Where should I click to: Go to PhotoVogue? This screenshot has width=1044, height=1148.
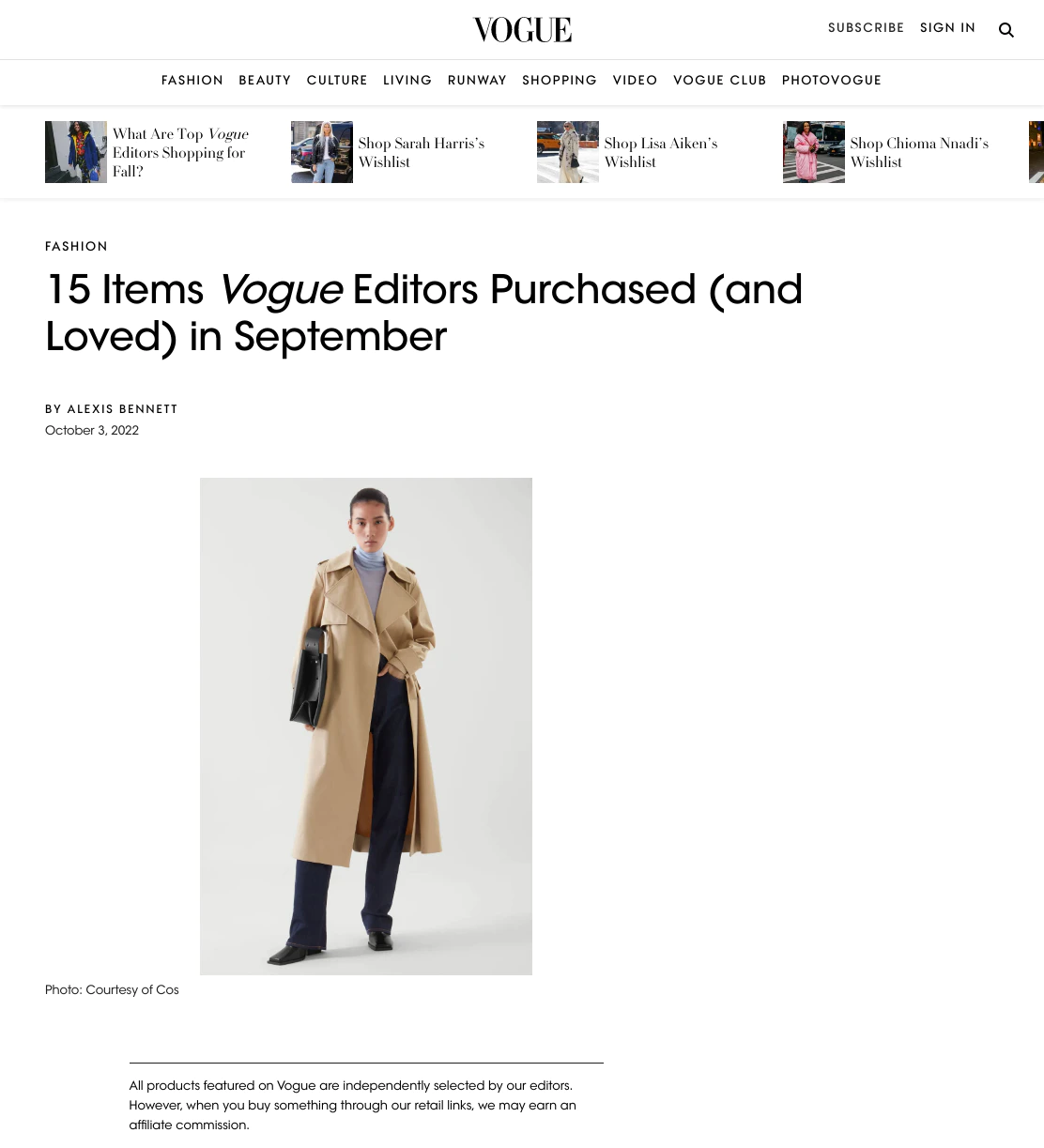(832, 81)
